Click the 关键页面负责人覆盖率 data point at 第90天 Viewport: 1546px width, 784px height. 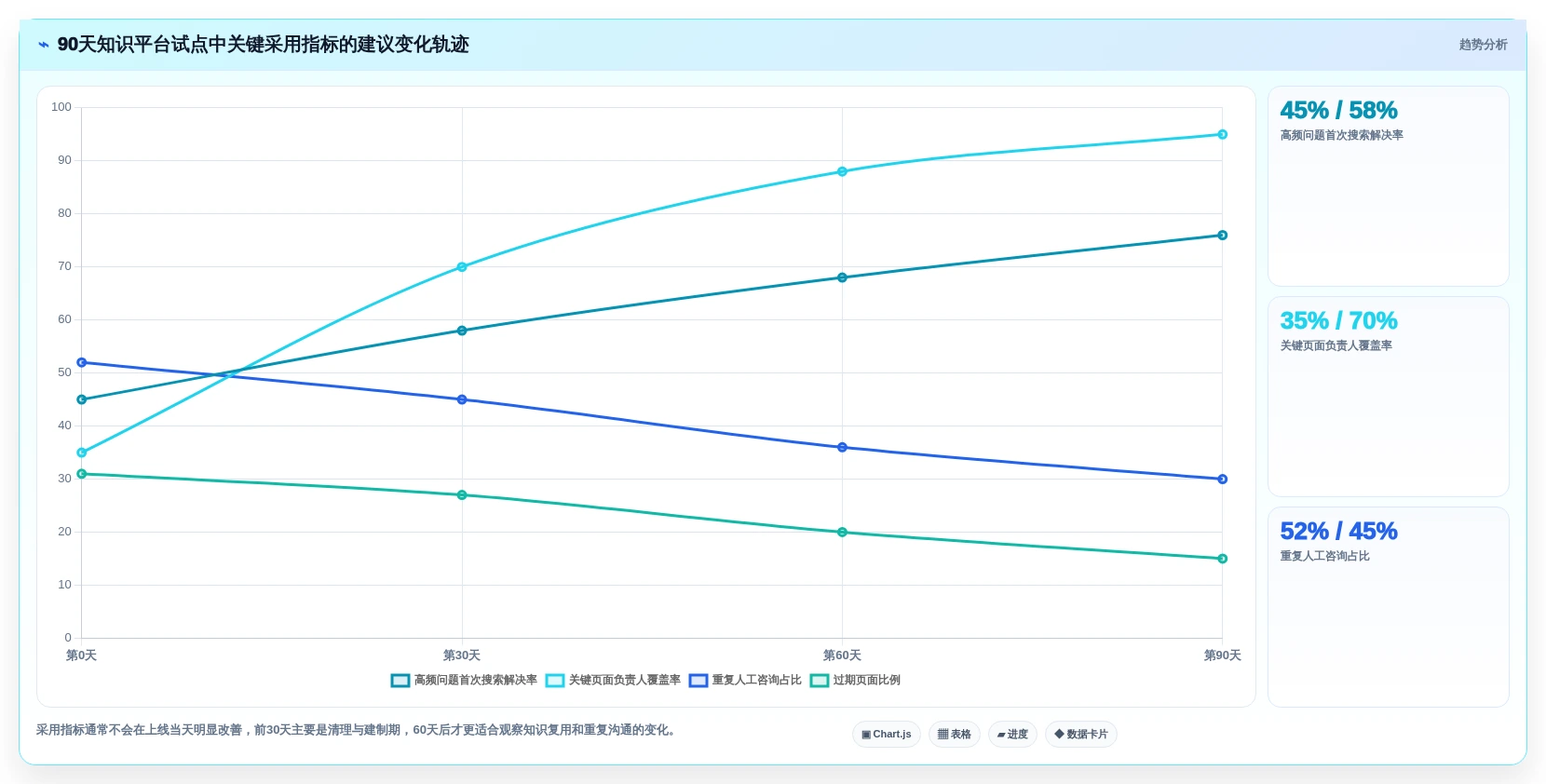pos(1223,135)
